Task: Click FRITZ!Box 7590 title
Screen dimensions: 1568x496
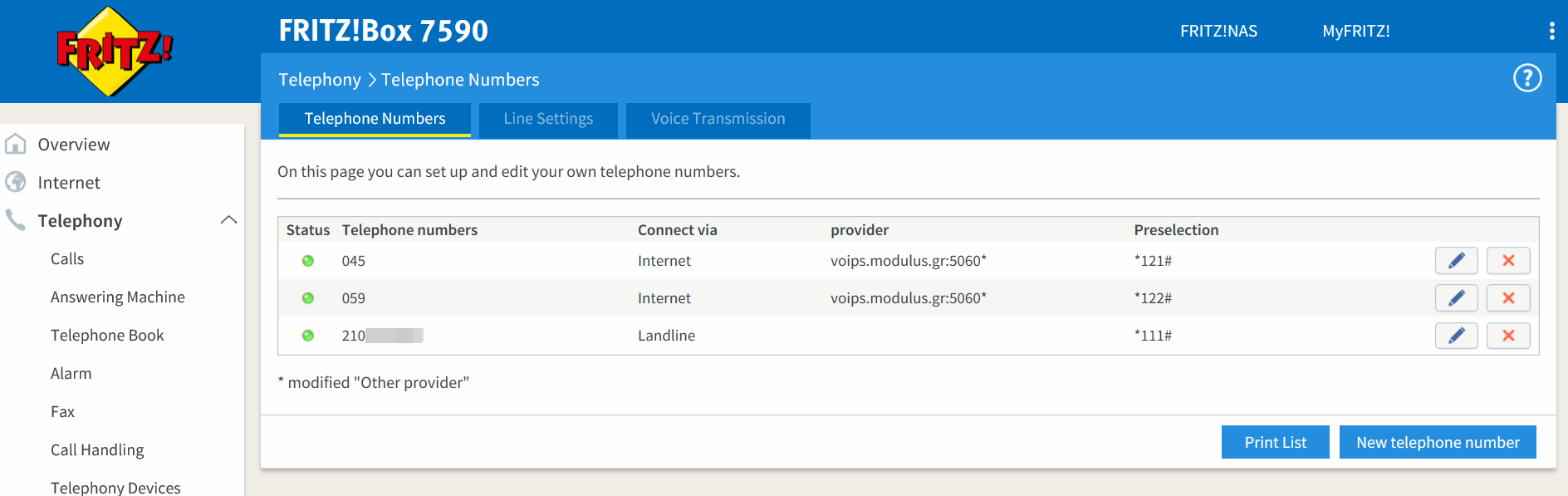Action: tap(384, 31)
